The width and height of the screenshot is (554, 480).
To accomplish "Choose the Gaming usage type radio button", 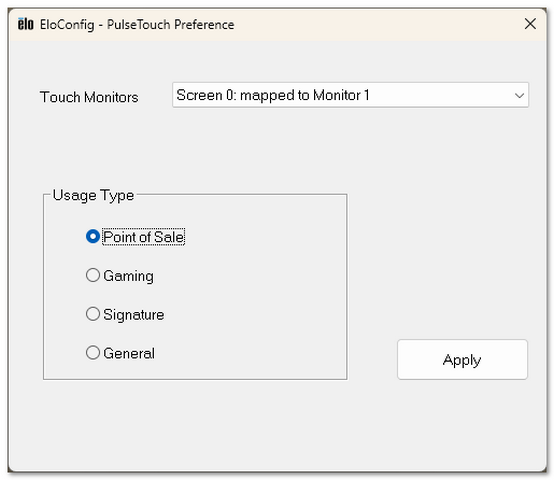I will 93,275.
